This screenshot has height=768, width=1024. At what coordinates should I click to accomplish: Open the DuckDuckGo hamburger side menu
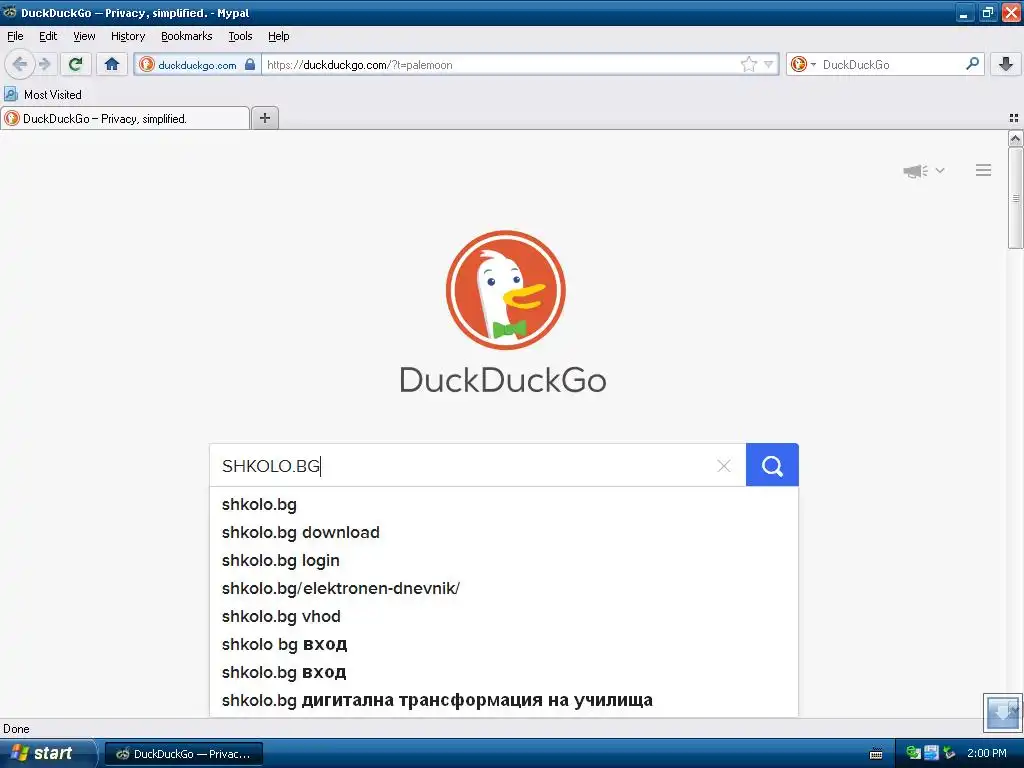[x=984, y=170]
